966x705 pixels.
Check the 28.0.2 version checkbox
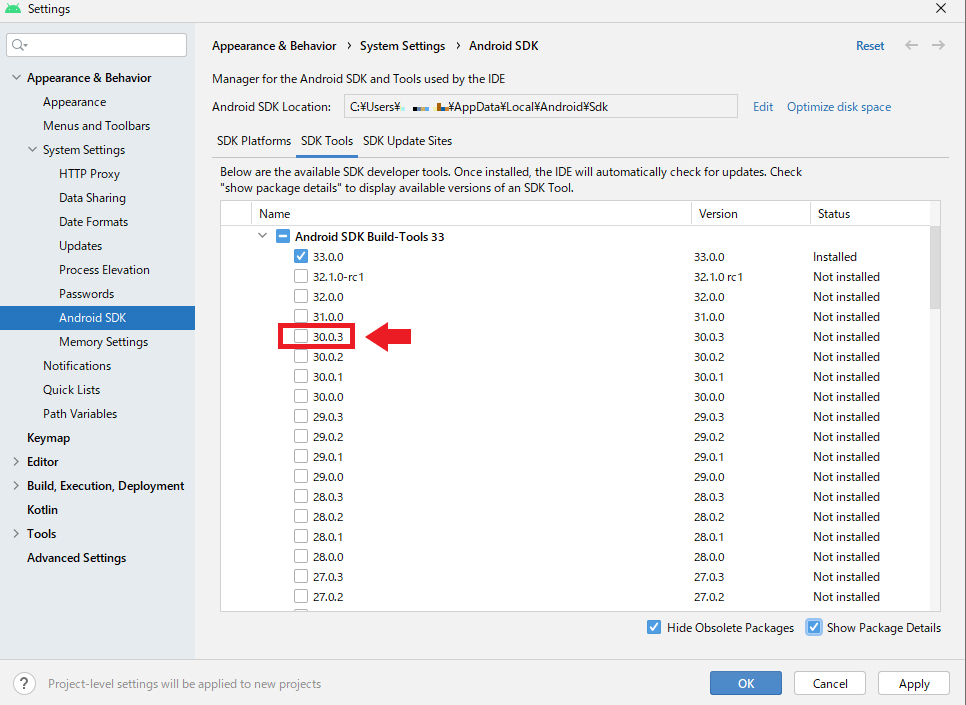[x=301, y=516]
